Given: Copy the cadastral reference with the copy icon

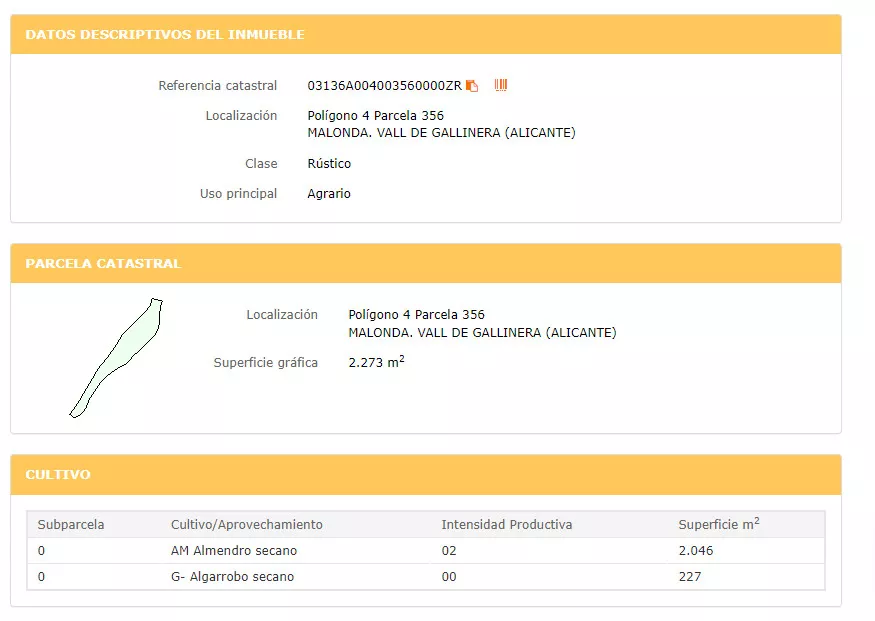Looking at the screenshot, I should (472, 86).
